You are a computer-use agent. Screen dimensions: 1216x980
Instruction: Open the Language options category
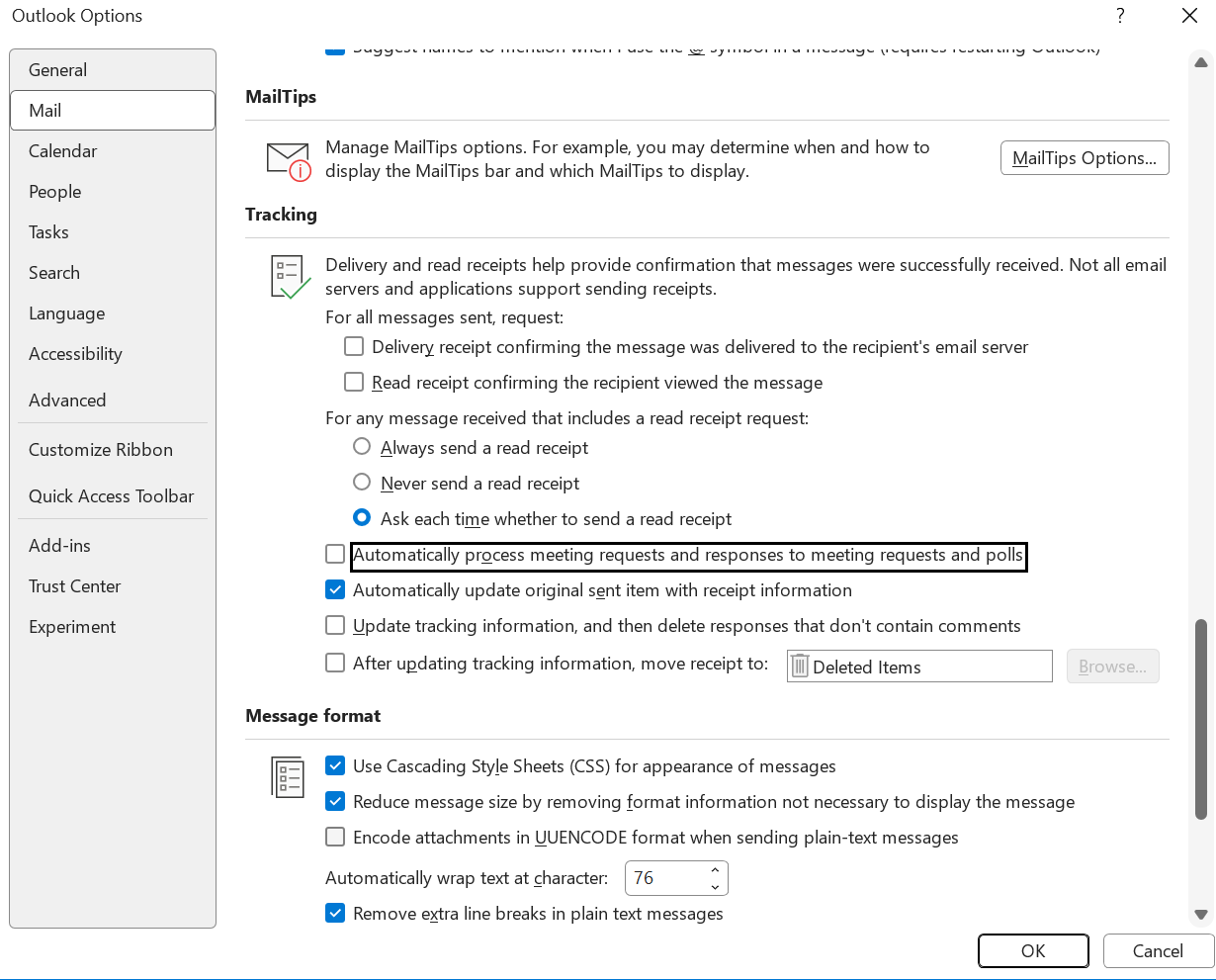coord(113,313)
